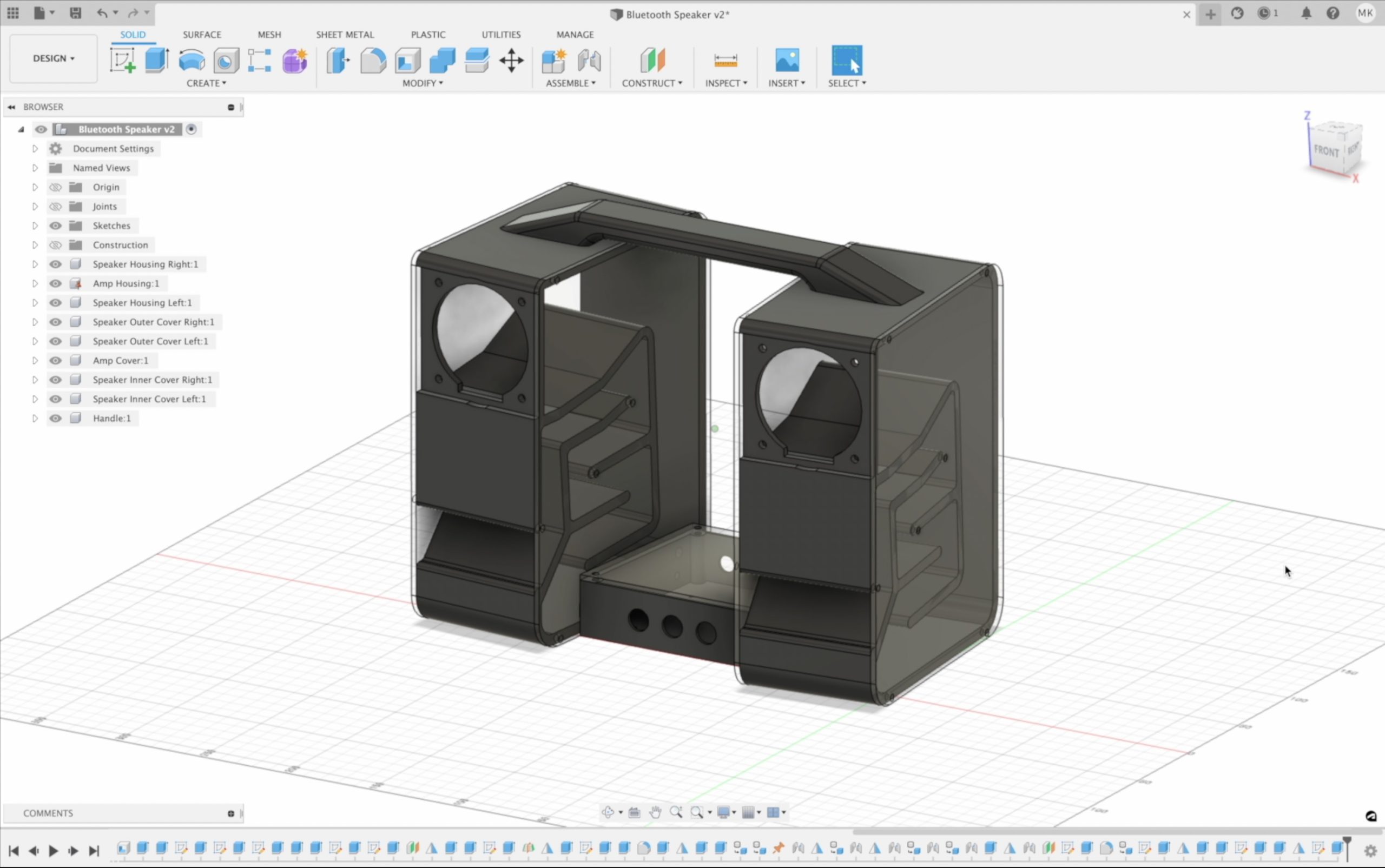Switch to the Sheet Metal tab

click(x=344, y=35)
